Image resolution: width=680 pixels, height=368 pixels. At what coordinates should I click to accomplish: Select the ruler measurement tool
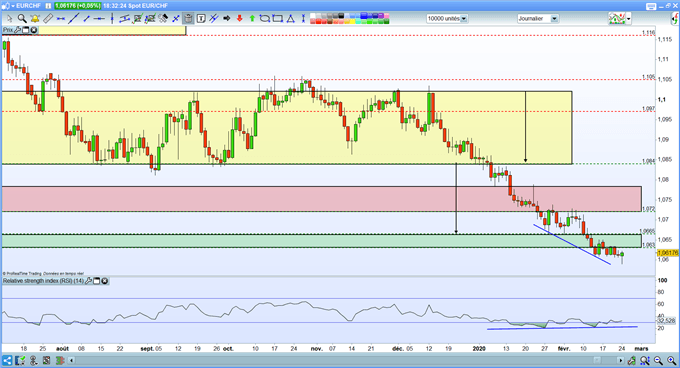pos(48,19)
